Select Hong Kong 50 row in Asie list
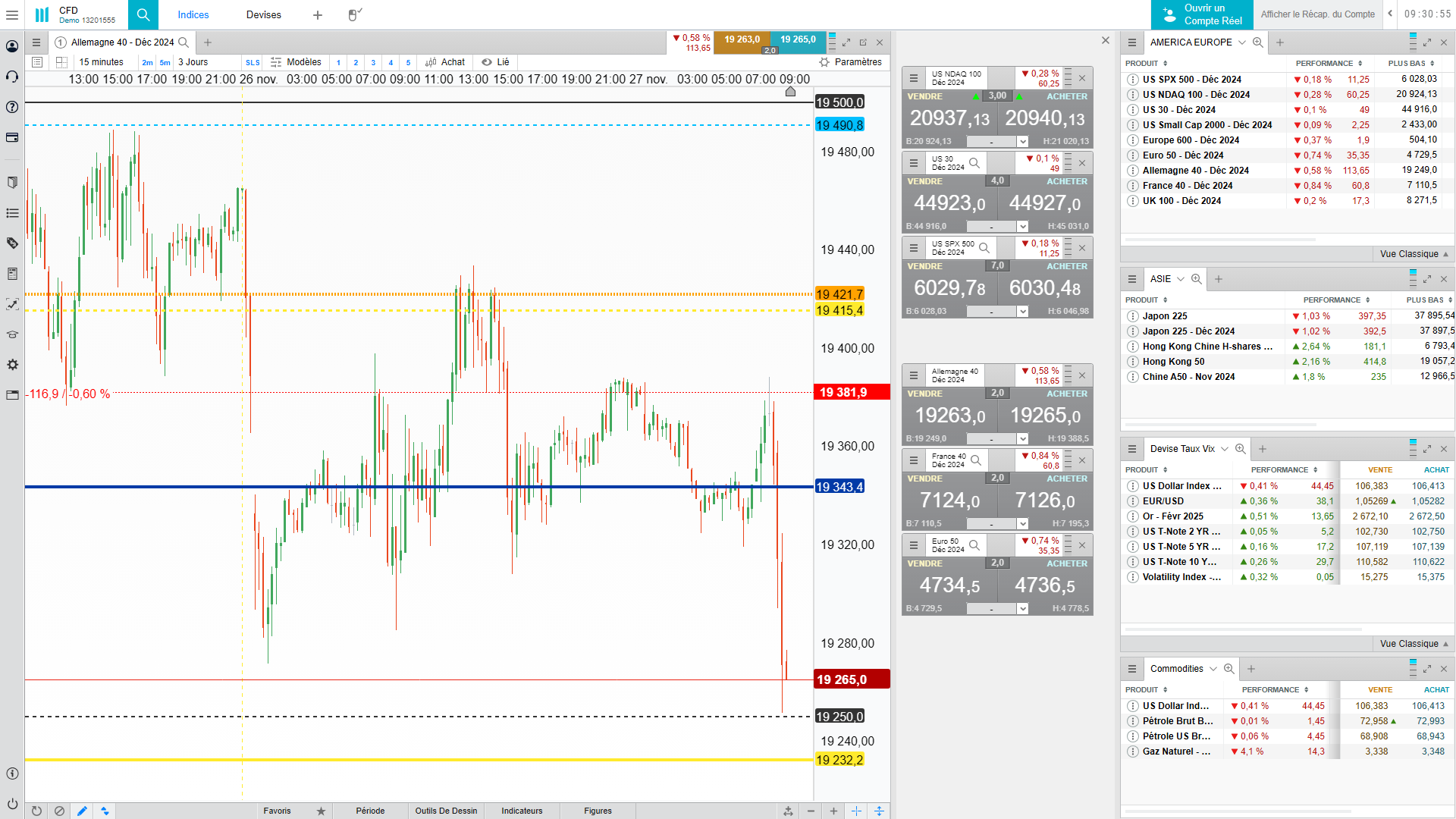The height and width of the screenshot is (819, 1456). (x=1172, y=362)
